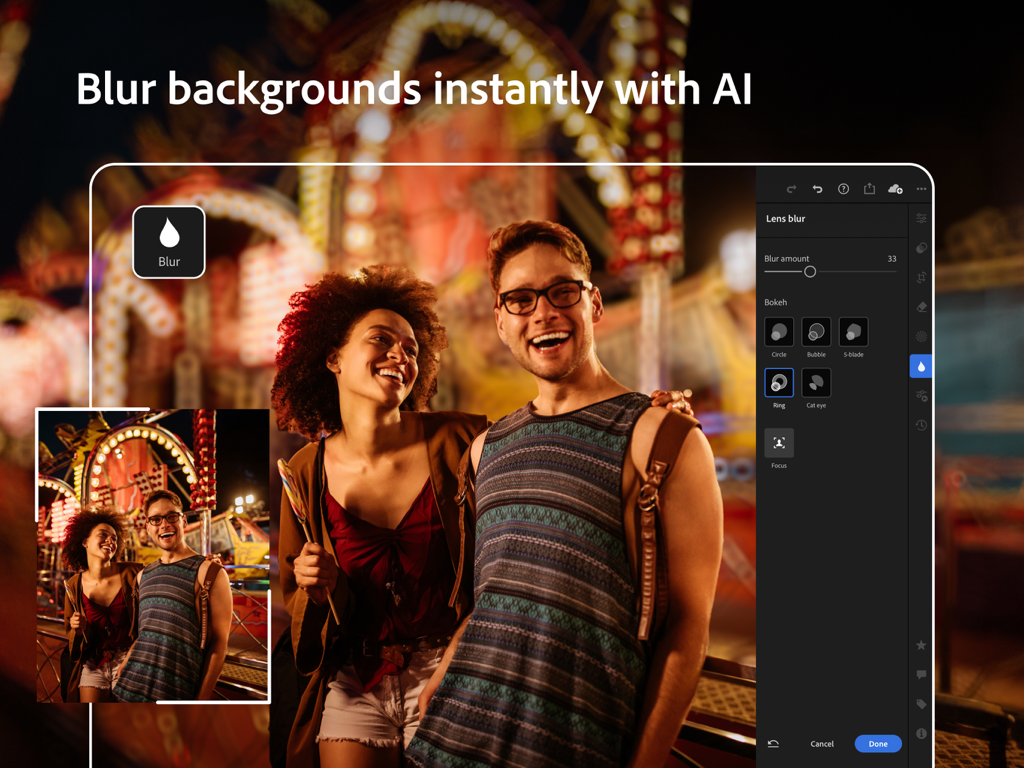Open the Share export icon
1024x768 pixels.
click(x=869, y=188)
